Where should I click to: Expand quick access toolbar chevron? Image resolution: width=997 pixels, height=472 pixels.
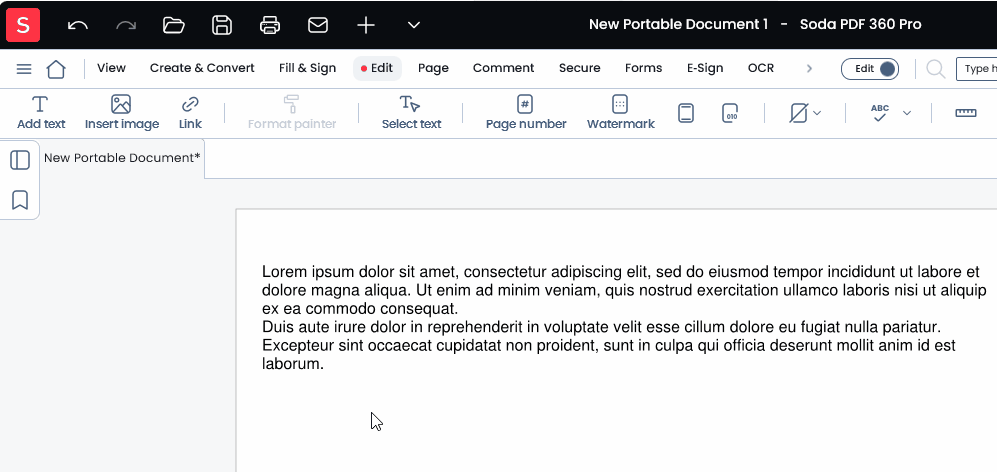tap(414, 25)
